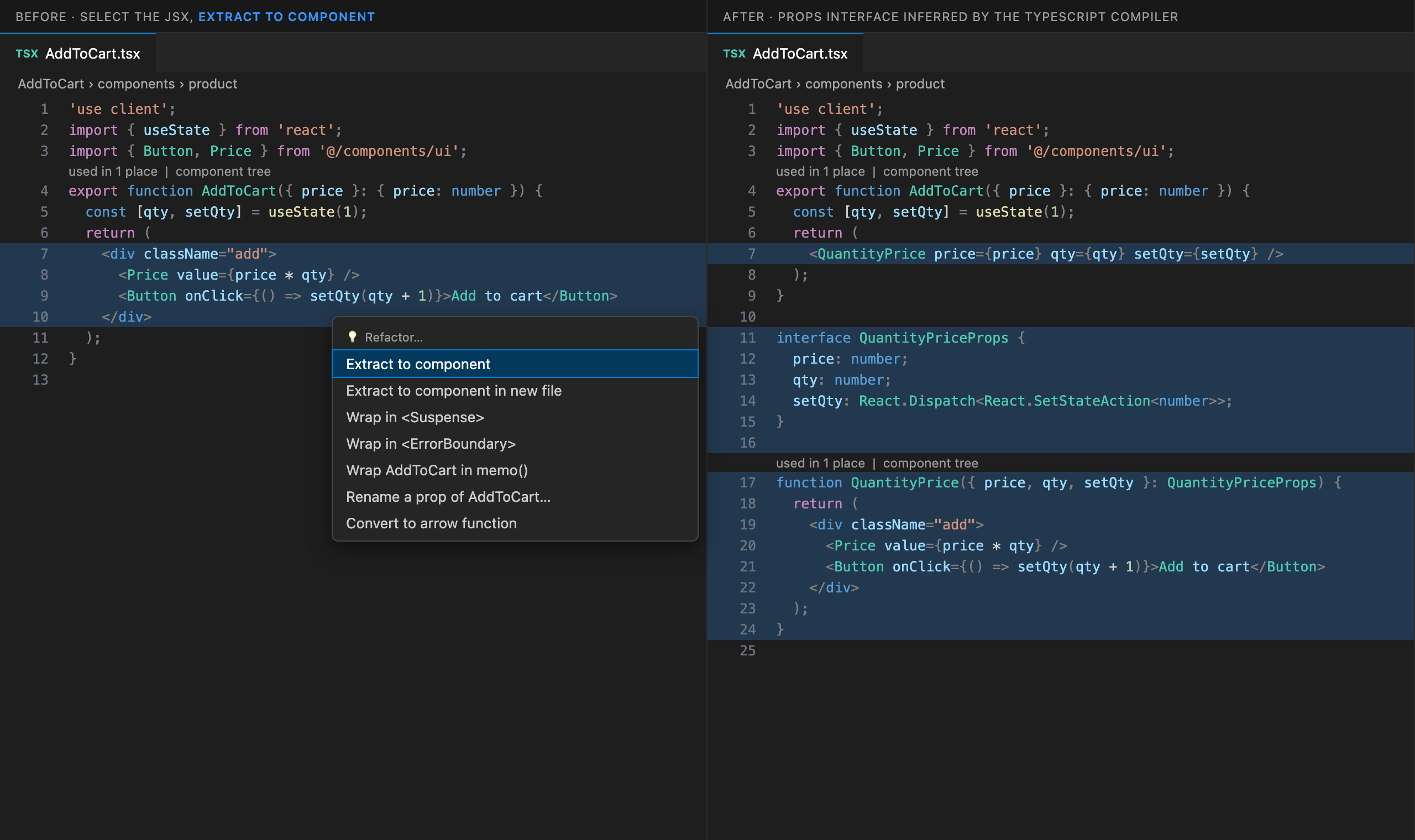Click 'components' breadcrumb in the left pane

pos(137,84)
